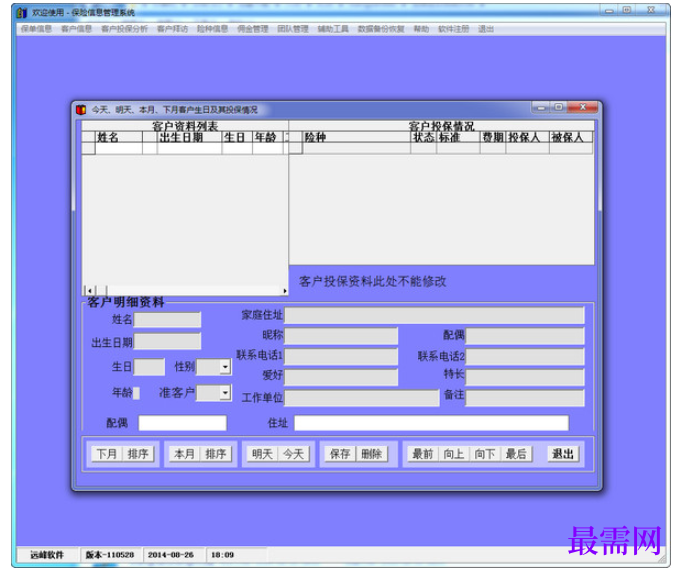Jump to first record with 最前
Image resolution: width=680 pixels, height=572 pixels.
[x=423, y=454]
